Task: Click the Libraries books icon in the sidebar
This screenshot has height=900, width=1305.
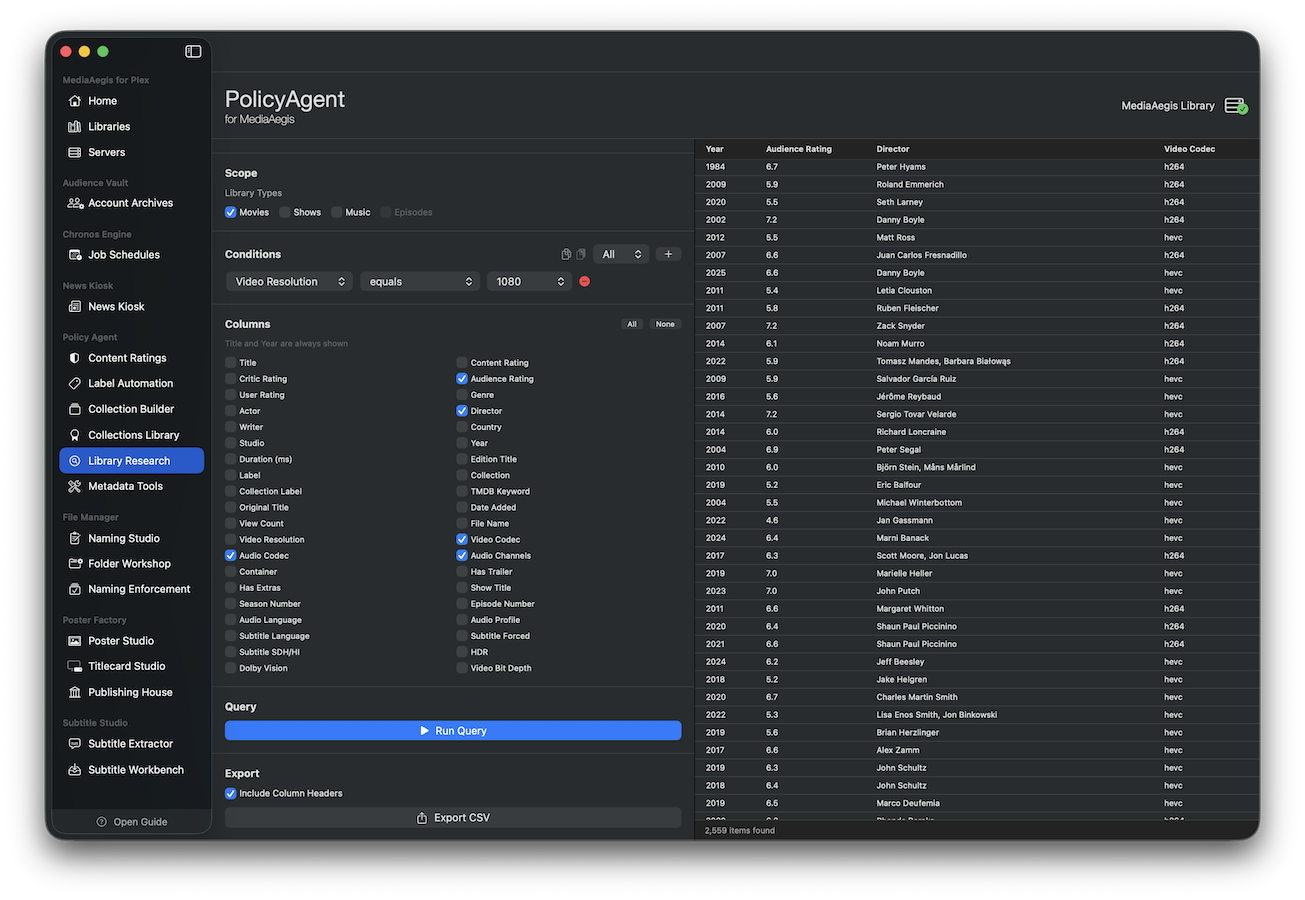Action: coord(75,127)
